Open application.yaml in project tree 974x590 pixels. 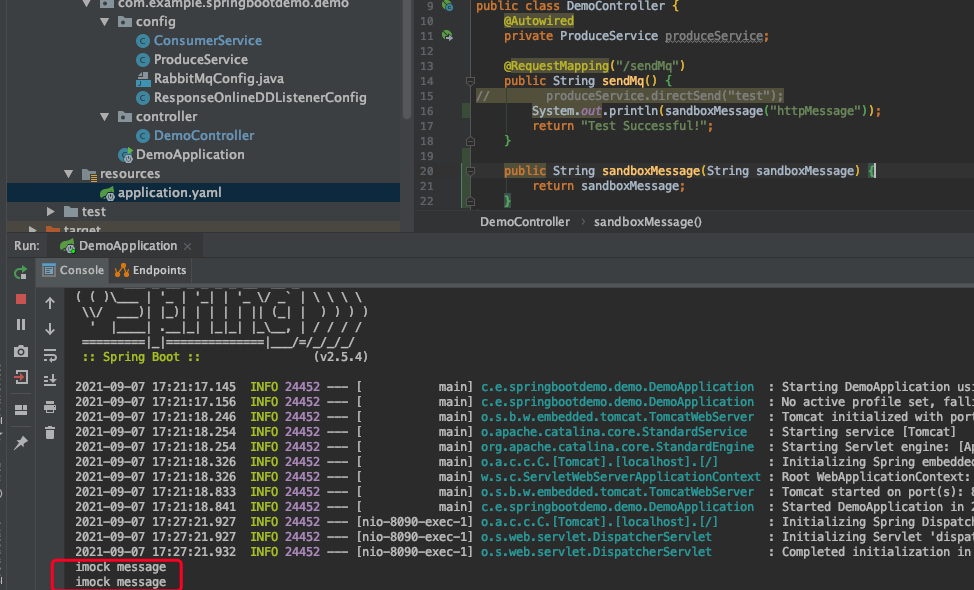pos(169,193)
